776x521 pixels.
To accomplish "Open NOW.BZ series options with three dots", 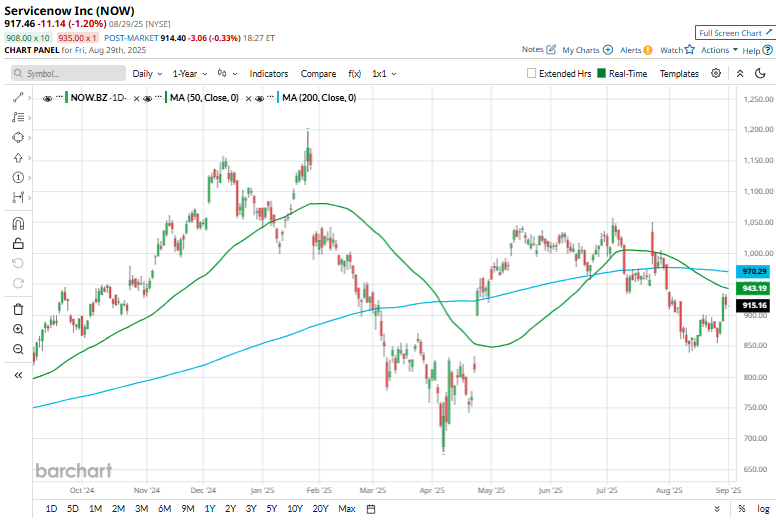I will tap(59, 97).
